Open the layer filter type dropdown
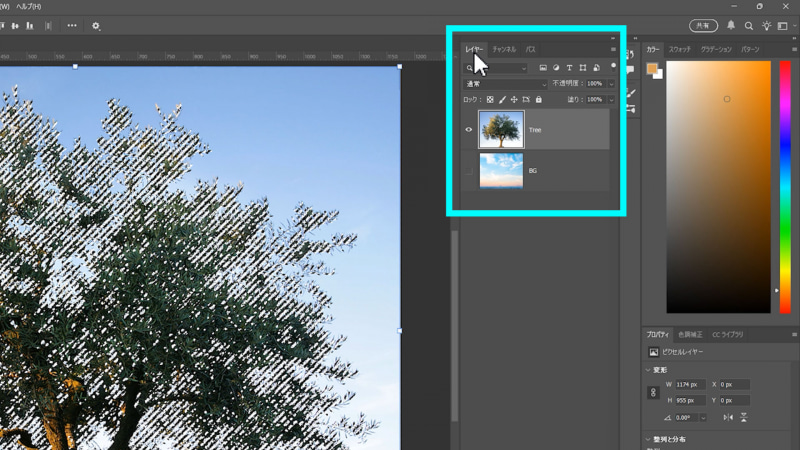 [x=495, y=68]
